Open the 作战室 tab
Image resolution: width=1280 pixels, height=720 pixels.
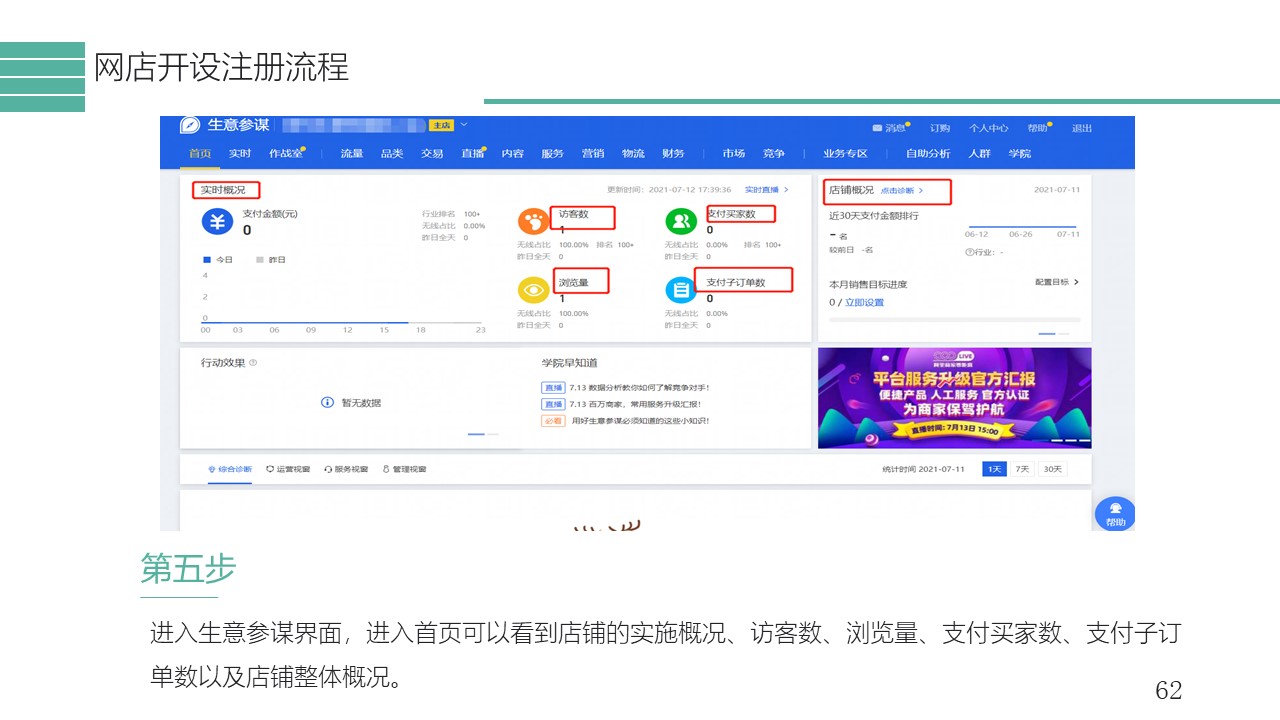[285, 154]
